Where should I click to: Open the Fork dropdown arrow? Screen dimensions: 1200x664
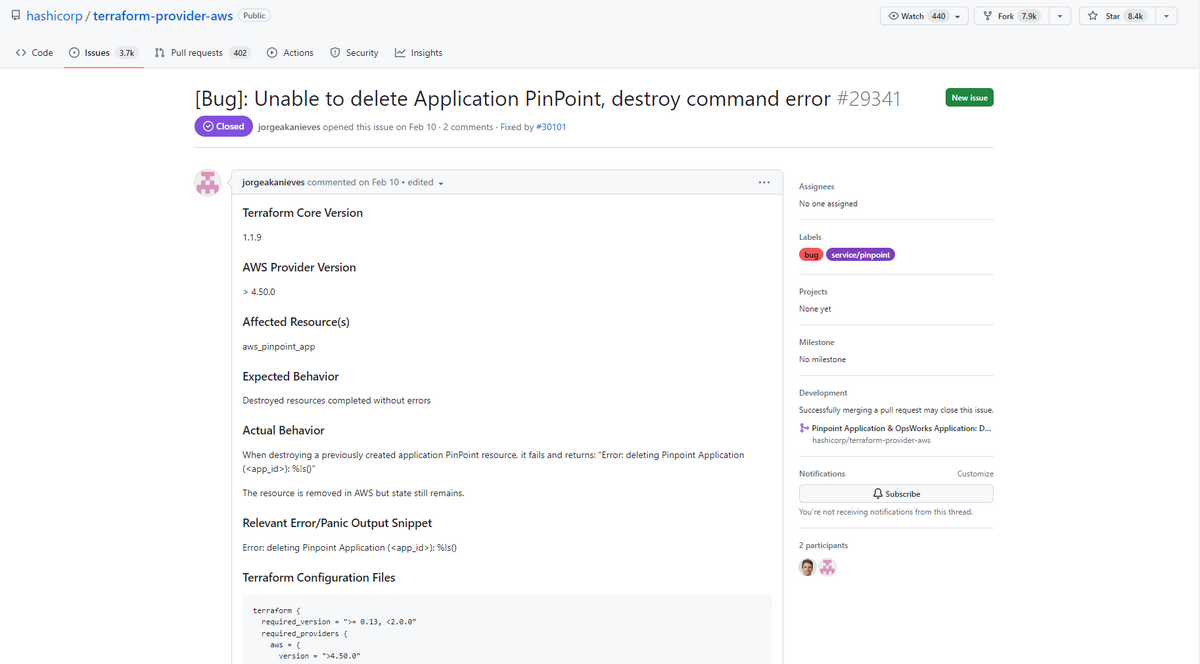click(x=1060, y=16)
